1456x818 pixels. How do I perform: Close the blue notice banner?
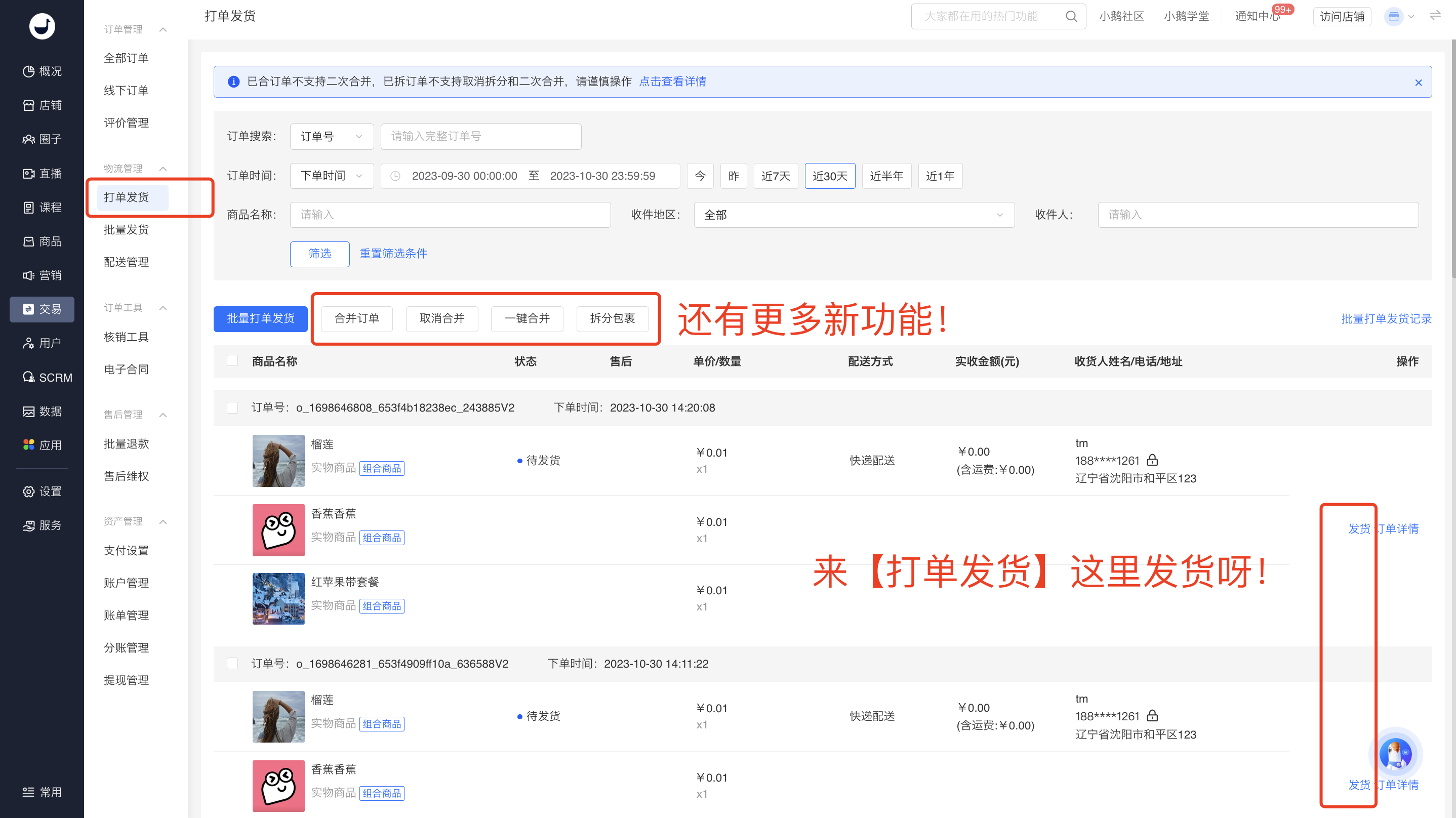(1418, 83)
